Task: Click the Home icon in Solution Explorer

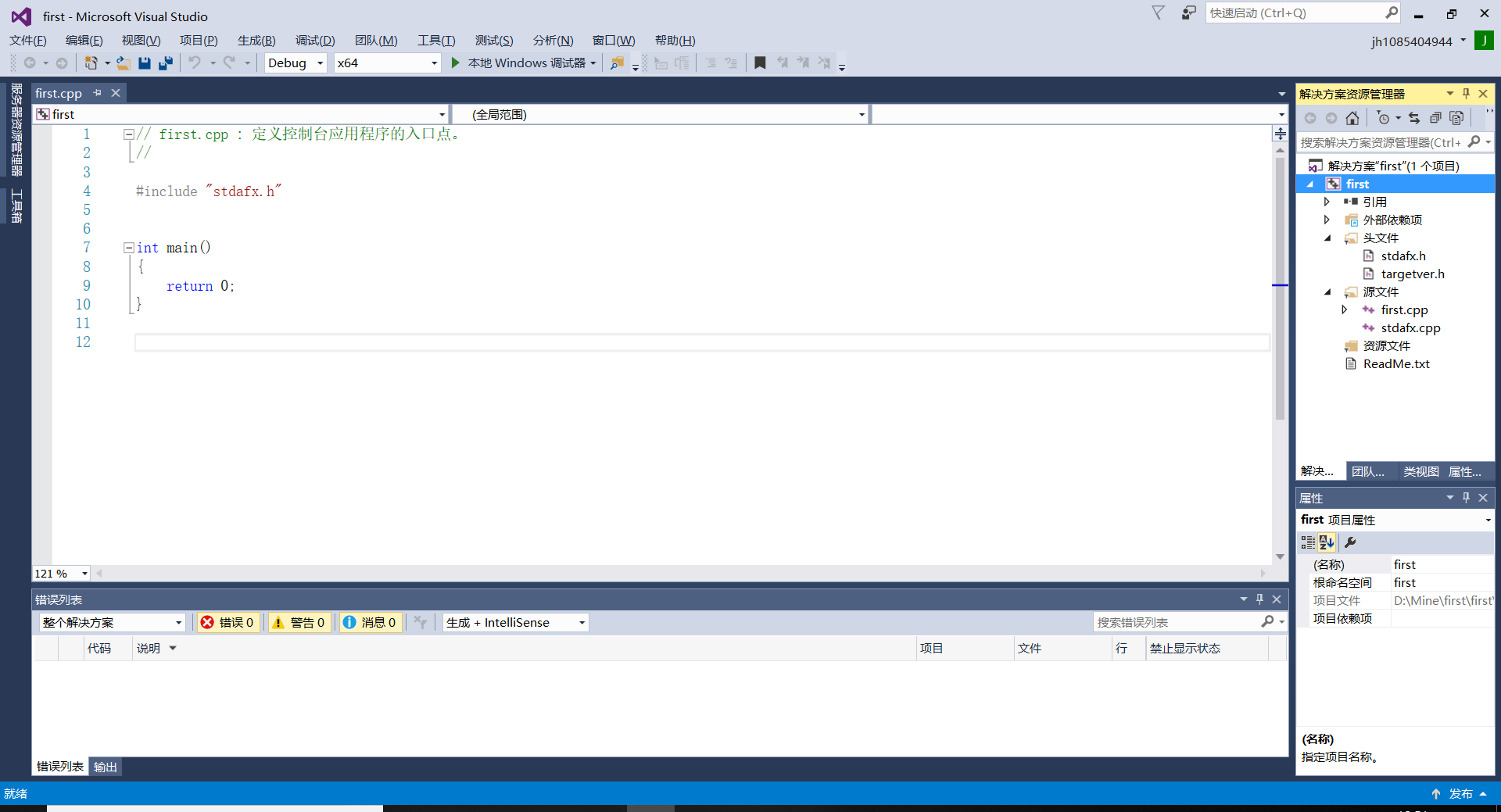Action: click(x=1352, y=118)
